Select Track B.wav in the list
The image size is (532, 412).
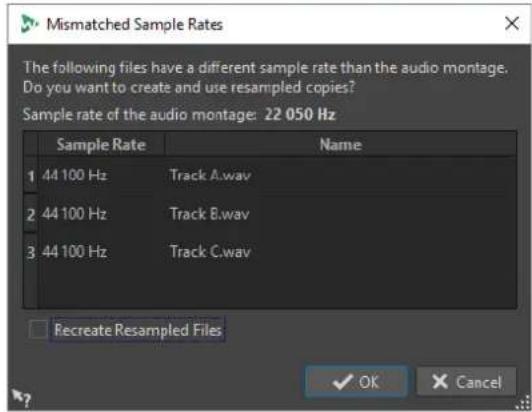pos(210,214)
